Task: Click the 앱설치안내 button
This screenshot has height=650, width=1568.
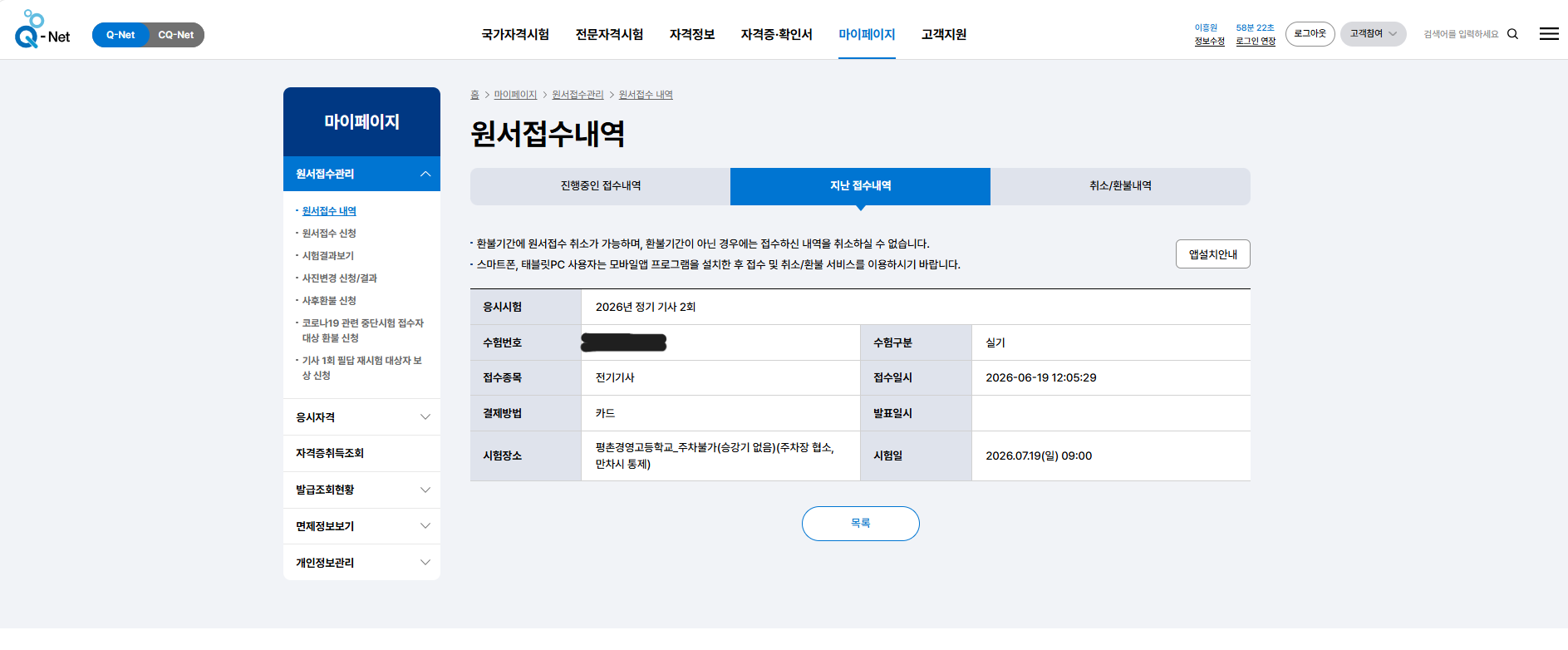Action: [x=1212, y=254]
